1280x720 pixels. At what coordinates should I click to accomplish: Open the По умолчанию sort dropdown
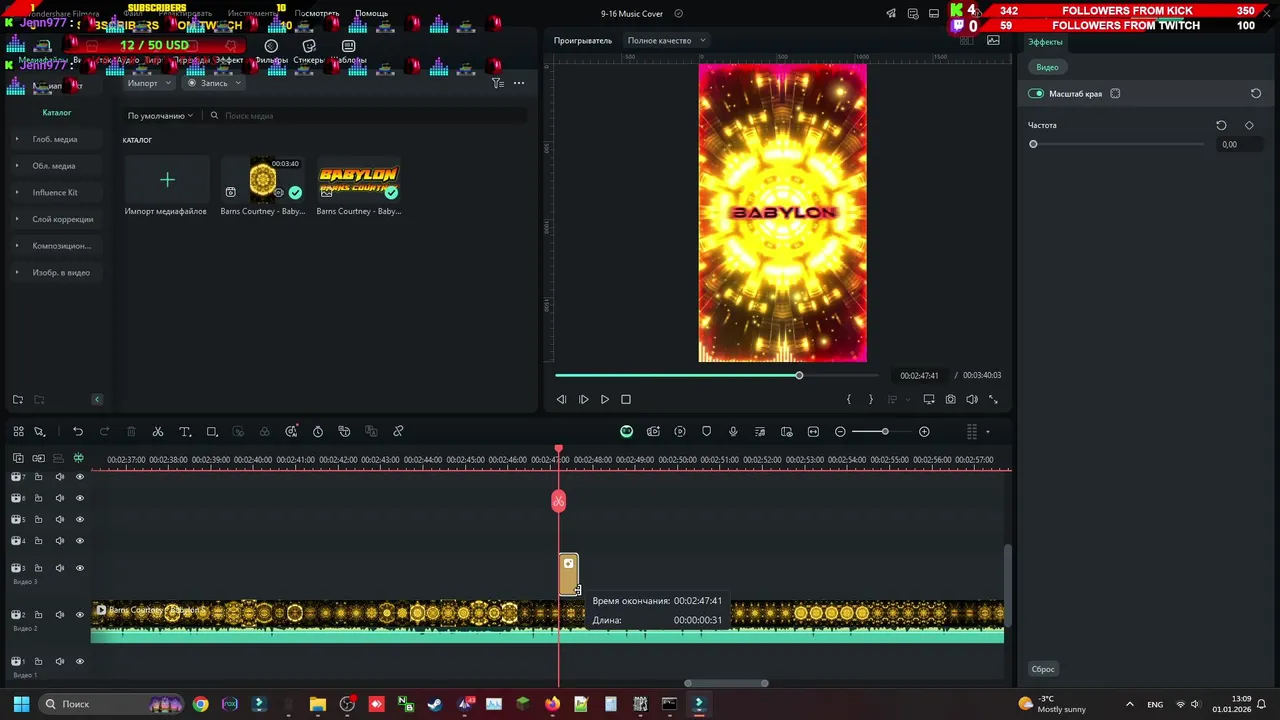pyautogui.click(x=160, y=116)
